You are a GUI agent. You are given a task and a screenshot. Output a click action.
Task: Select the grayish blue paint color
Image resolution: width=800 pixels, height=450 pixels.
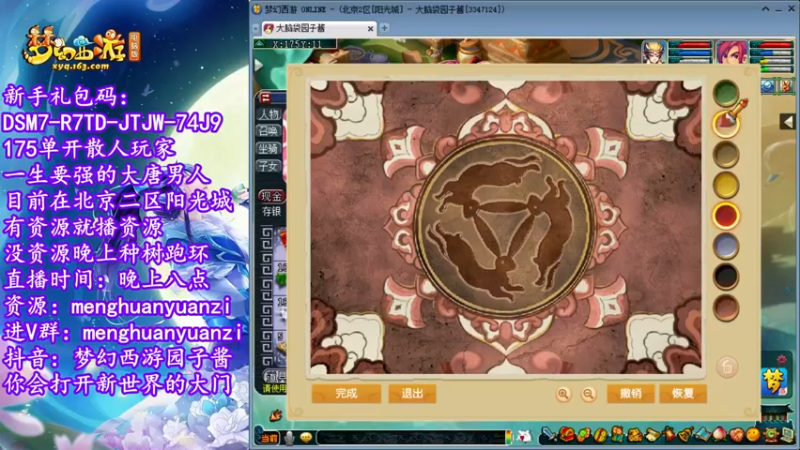click(726, 246)
